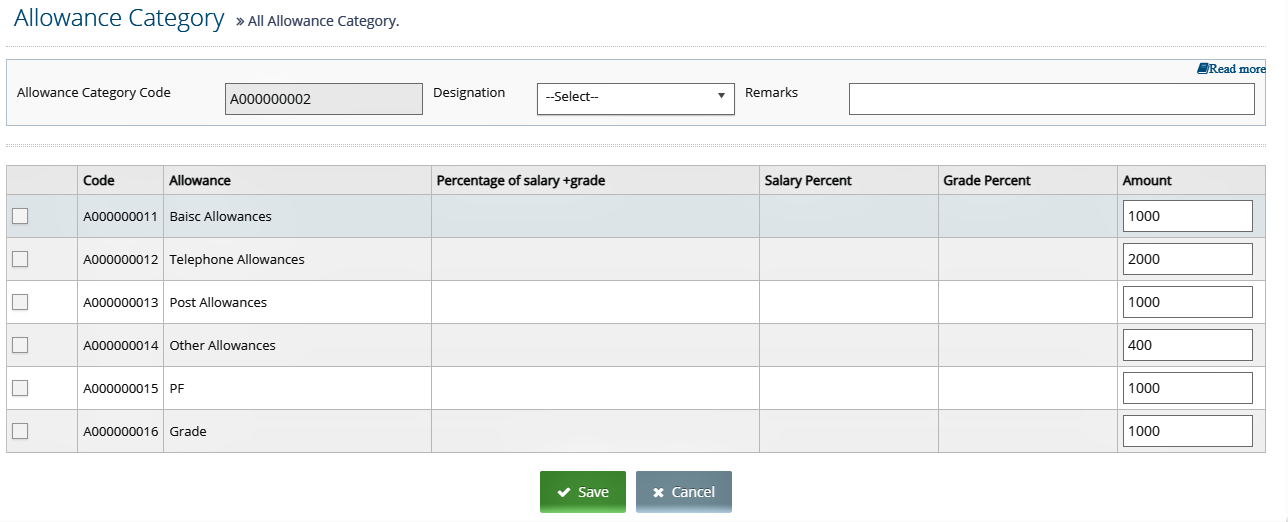Check the Other Allowances checkbox

20,345
